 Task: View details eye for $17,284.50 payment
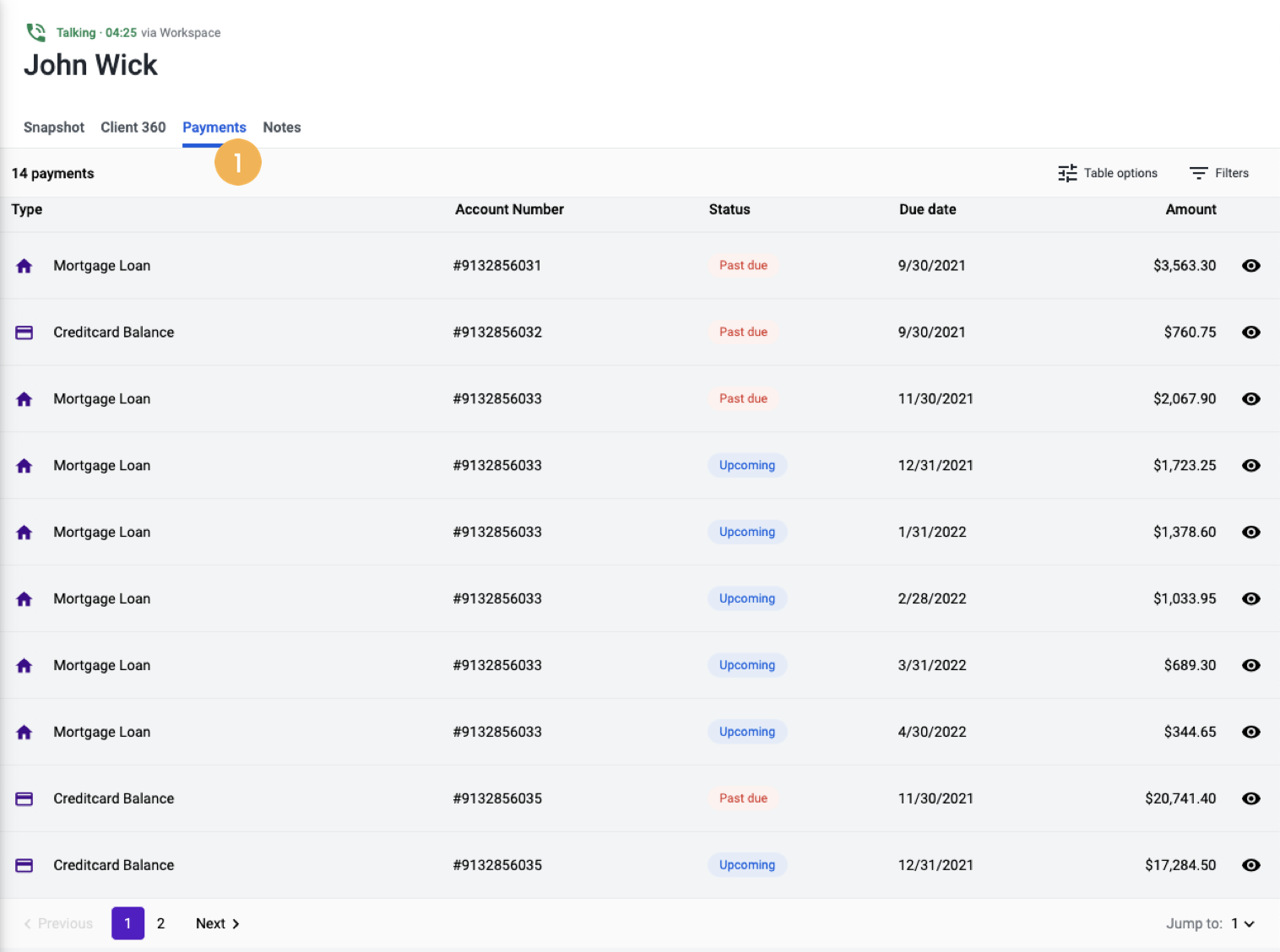coord(1251,865)
